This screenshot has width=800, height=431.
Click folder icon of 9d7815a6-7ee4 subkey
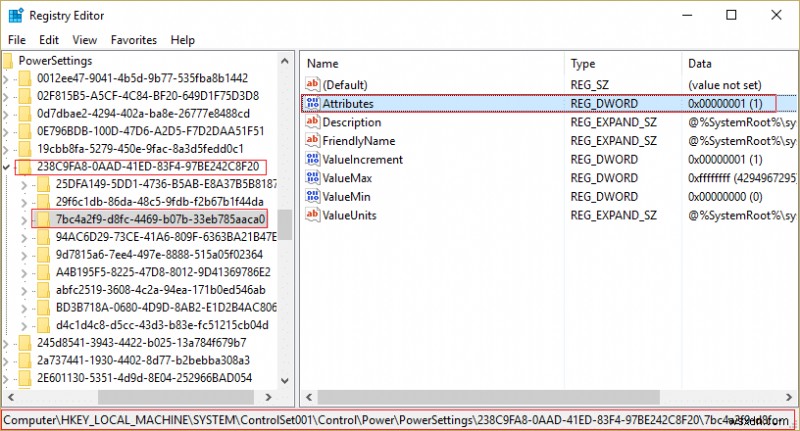click(43, 255)
